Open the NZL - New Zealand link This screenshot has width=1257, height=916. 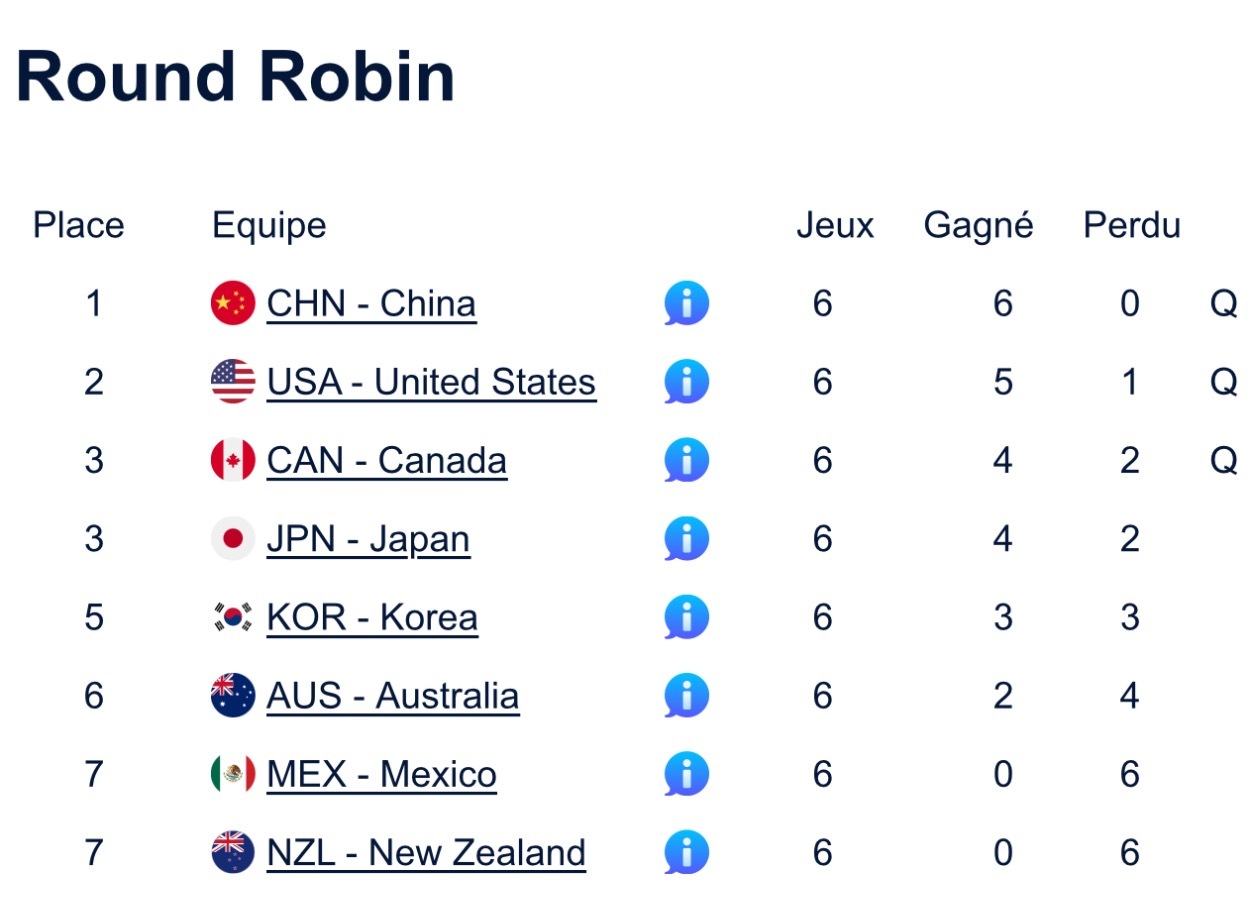coord(426,854)
